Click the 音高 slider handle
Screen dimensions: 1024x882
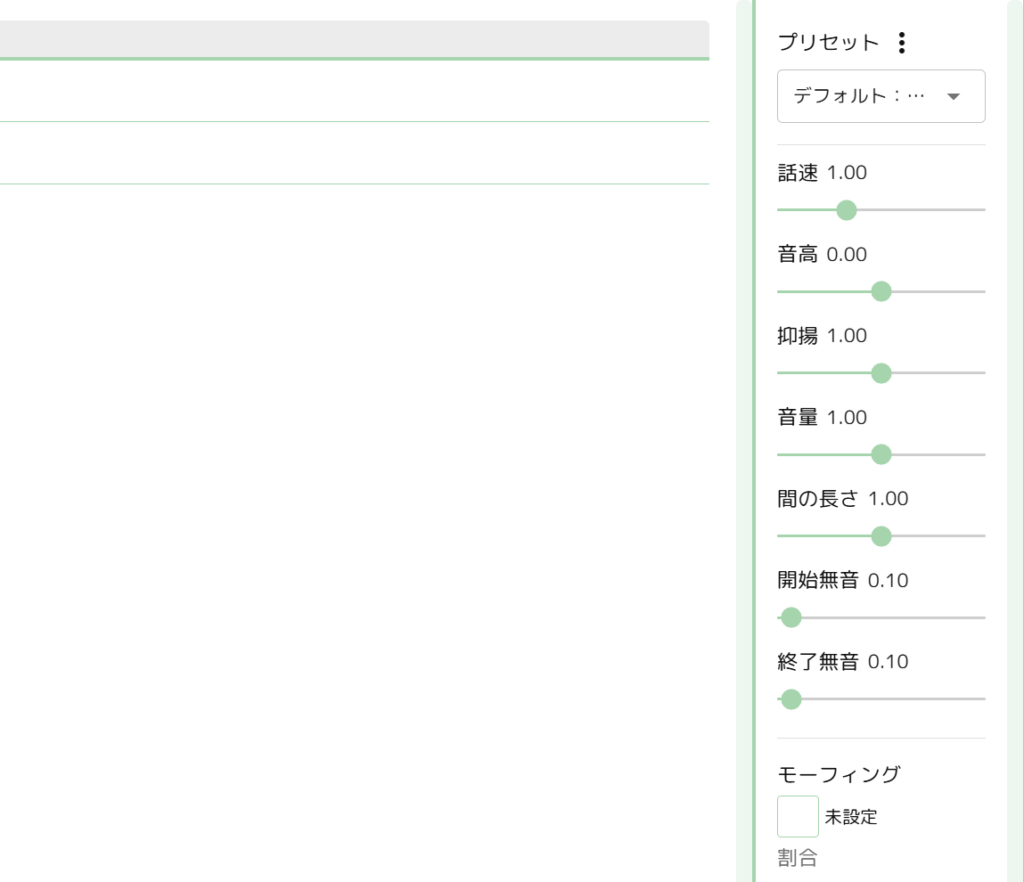coord(881,291)
